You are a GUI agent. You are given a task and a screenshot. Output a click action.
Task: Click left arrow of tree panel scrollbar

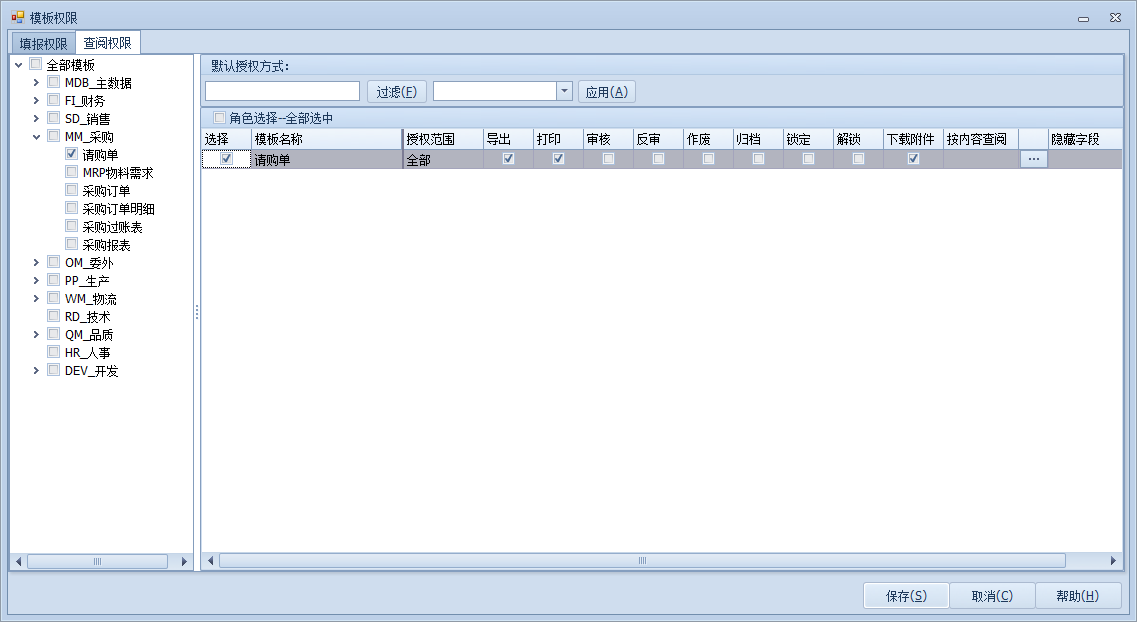(x=17, y=562)
